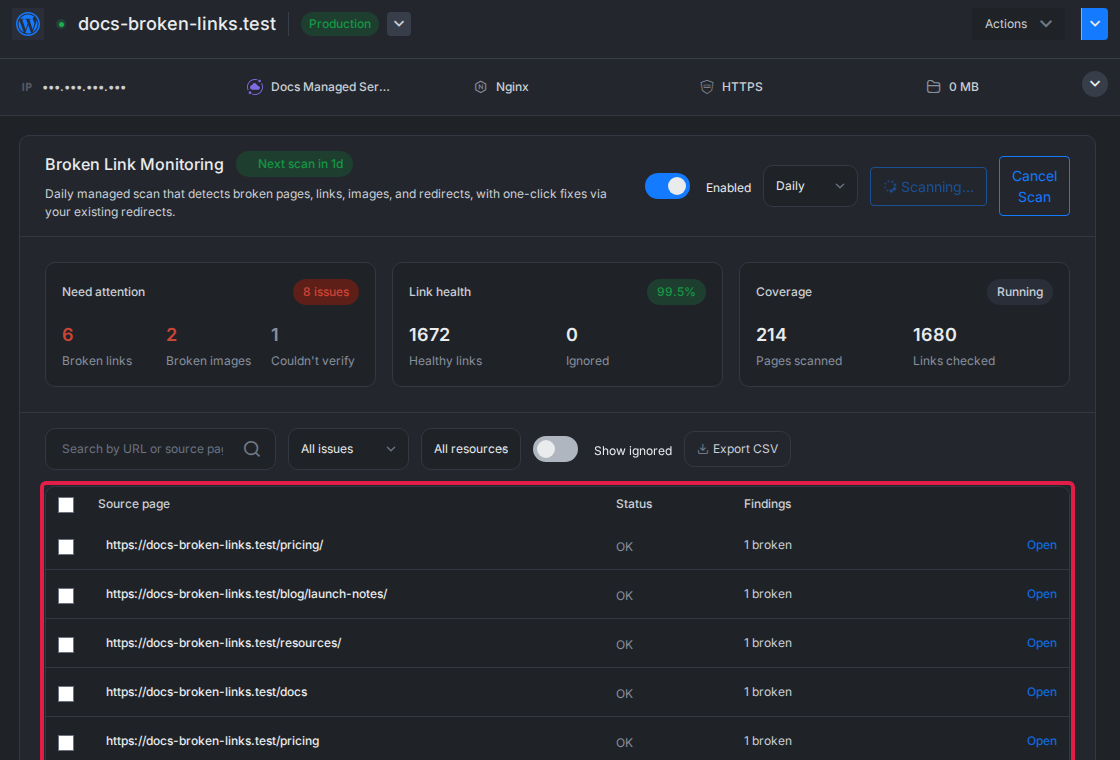
Task: Click the download icon in Export CSV
Action: 703,449
